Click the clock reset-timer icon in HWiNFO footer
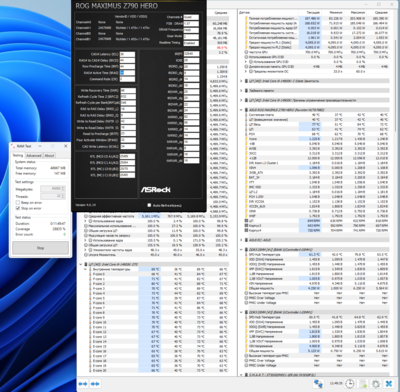This screenshot has width=400, height=392. click(x=349, y=384)
